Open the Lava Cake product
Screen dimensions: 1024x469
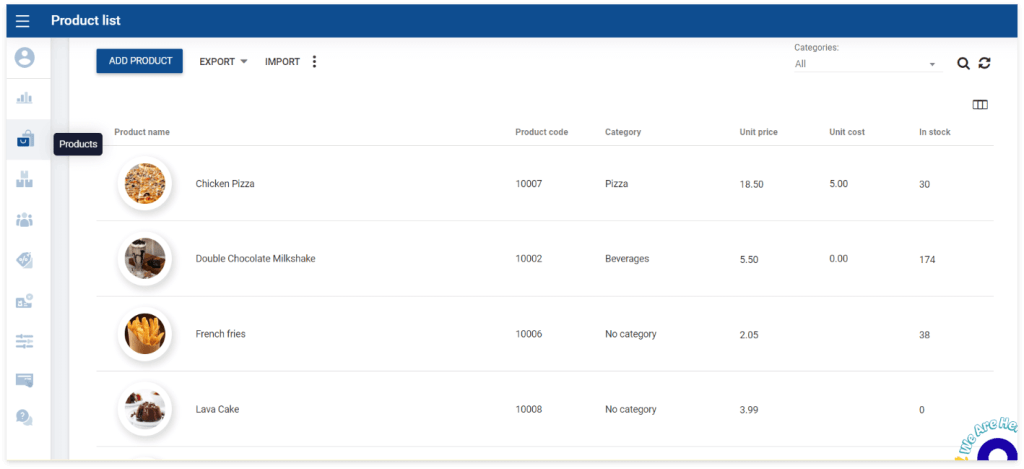(x=217, y=410)
